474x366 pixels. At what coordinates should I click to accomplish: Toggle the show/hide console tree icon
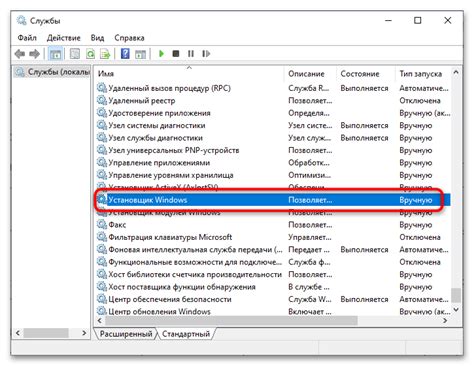click(x=55, y=54)
